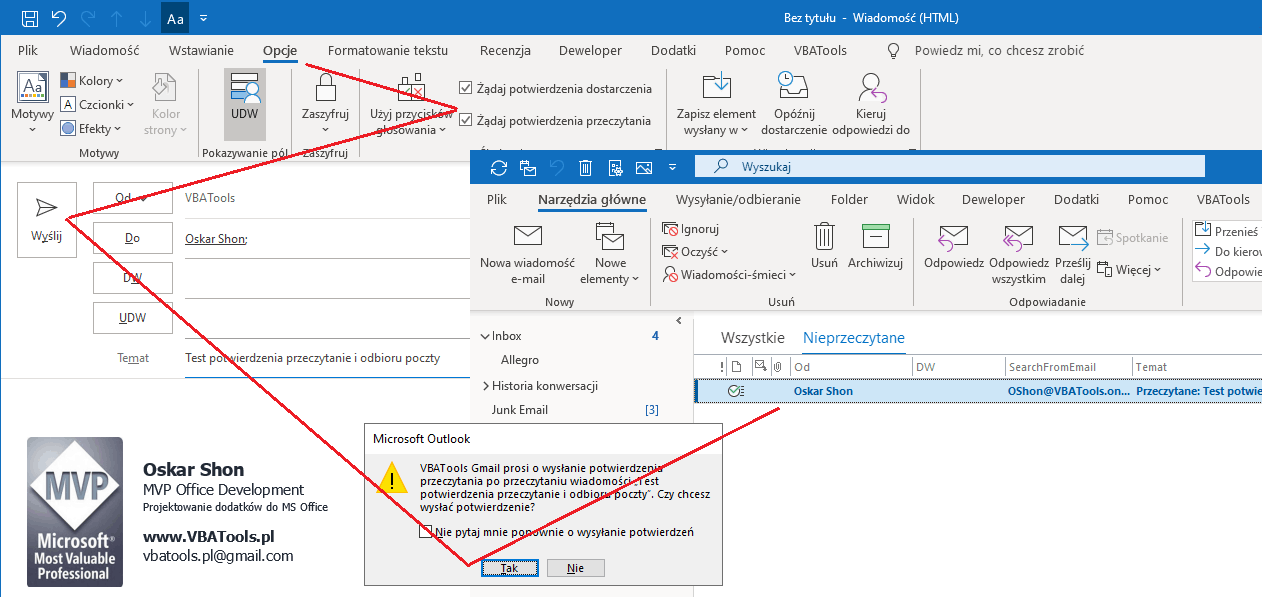Expand Historia konwersacji folder

(485, 386)
